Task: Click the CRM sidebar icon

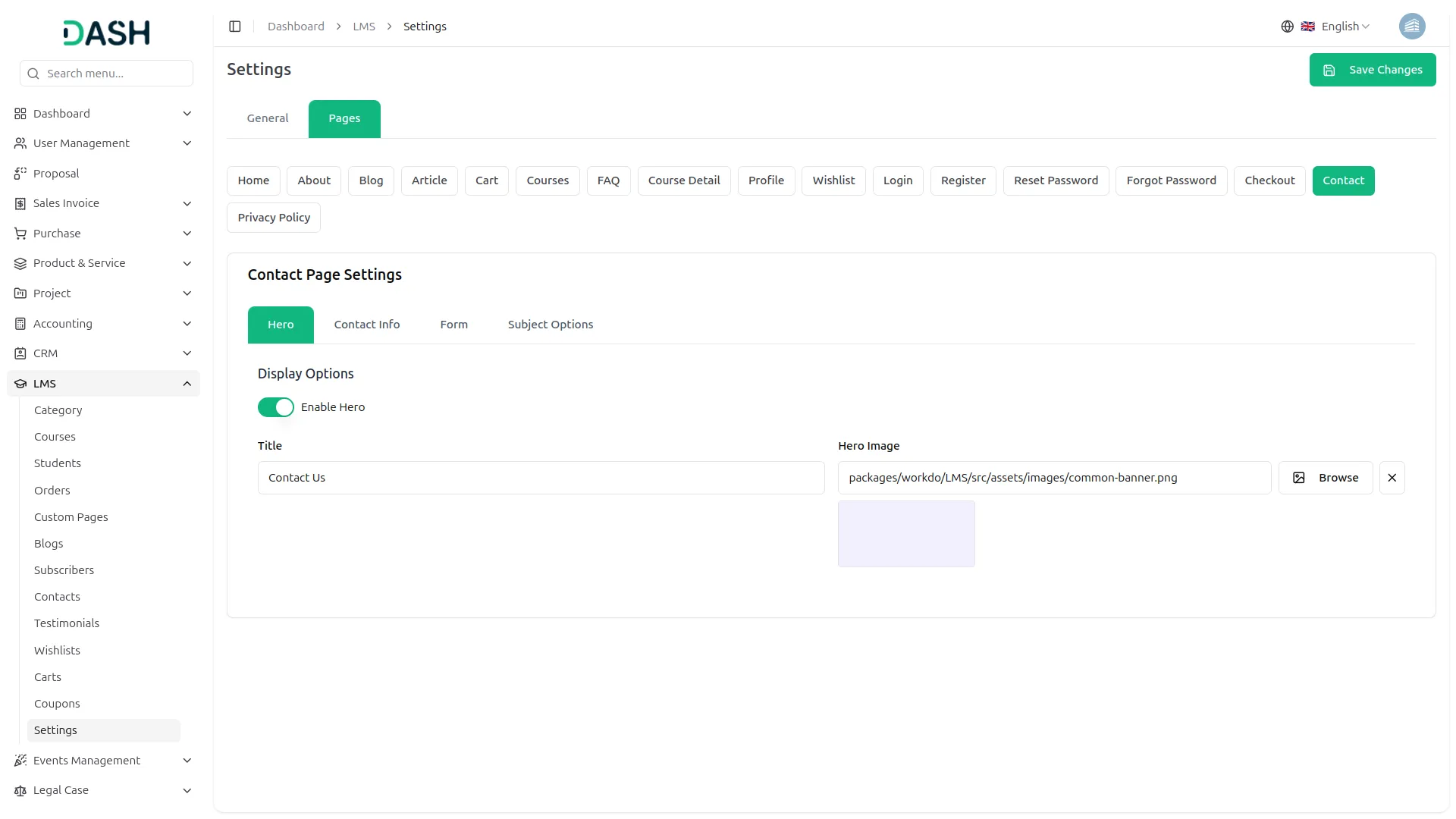Action: 20,353
